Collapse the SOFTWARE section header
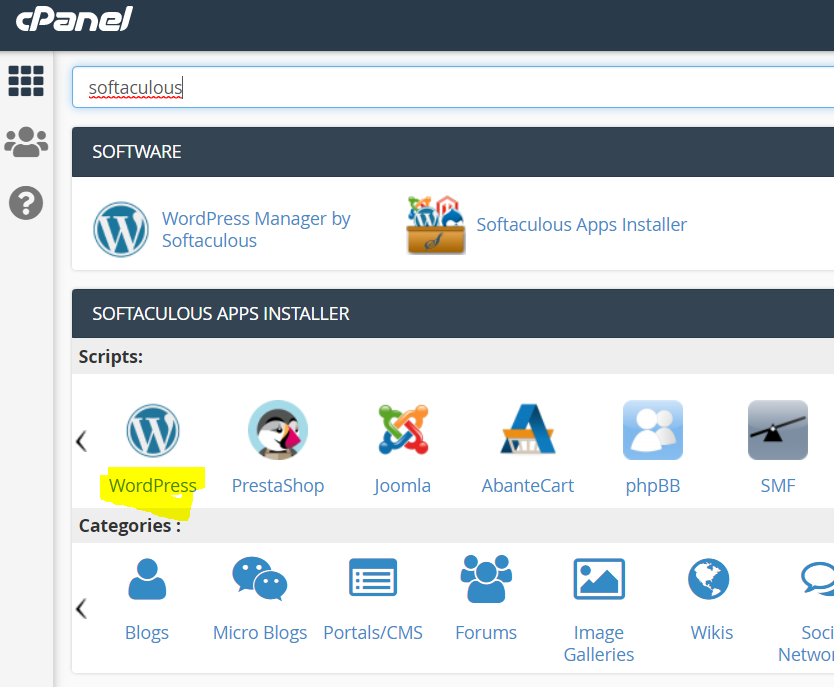The width and height of the screenshot is (834, 687). 453,152
